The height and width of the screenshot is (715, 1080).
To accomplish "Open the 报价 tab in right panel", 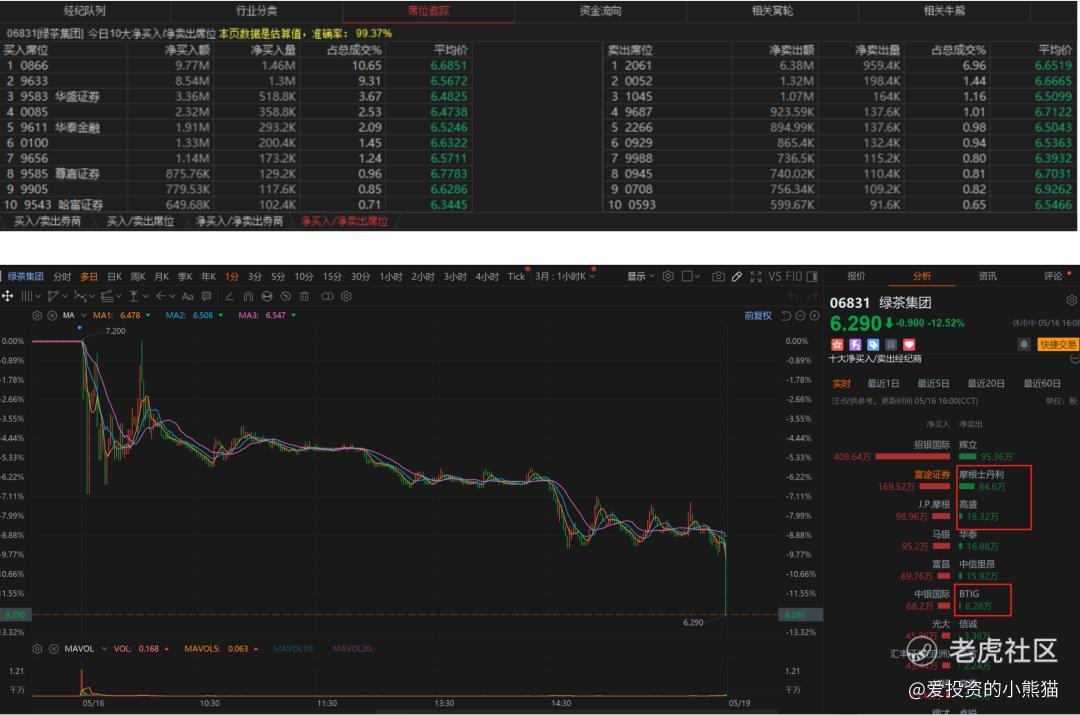I will click(x=856, y=276).
